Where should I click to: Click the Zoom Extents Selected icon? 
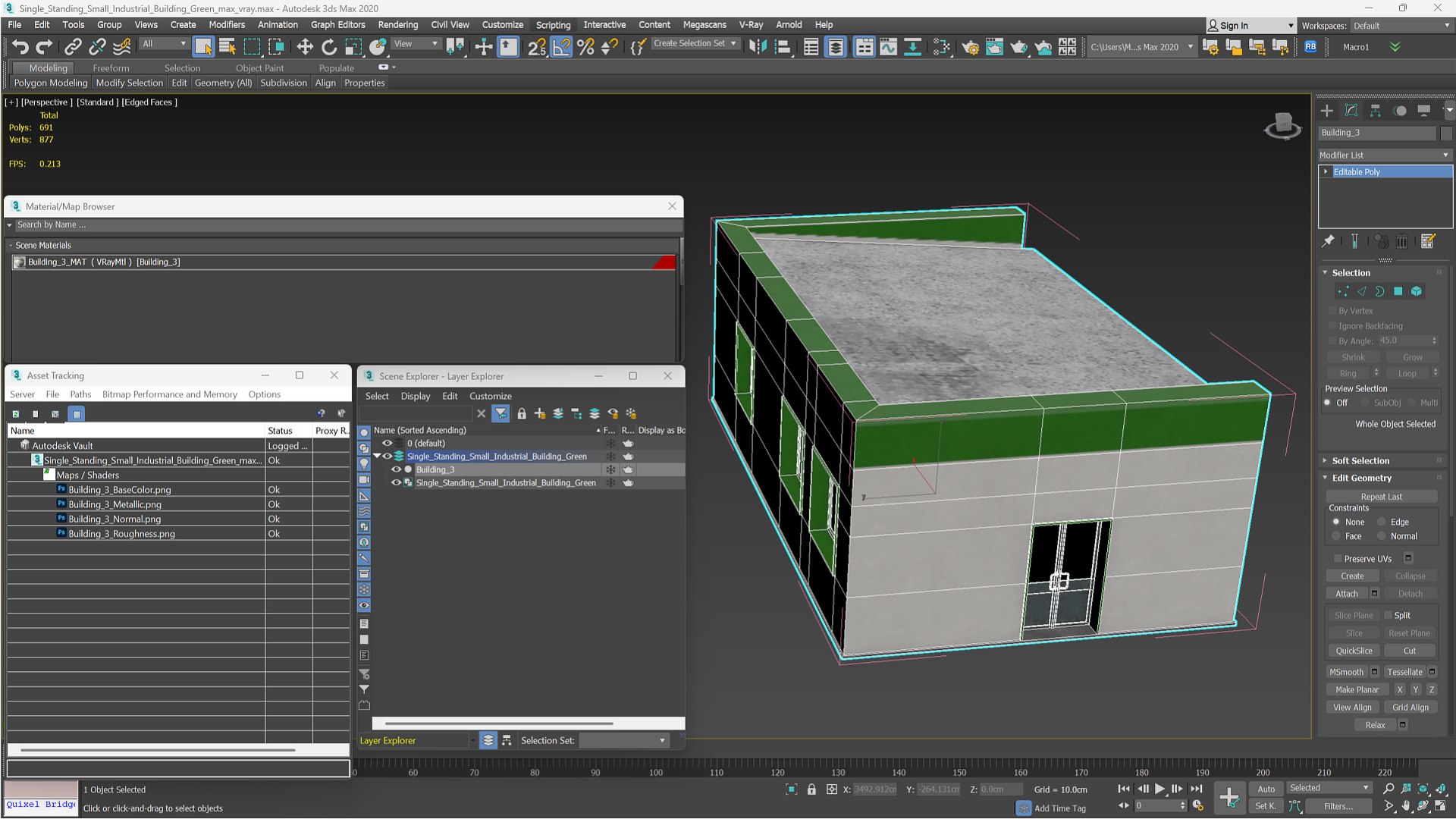click(x=1423, y=789)
